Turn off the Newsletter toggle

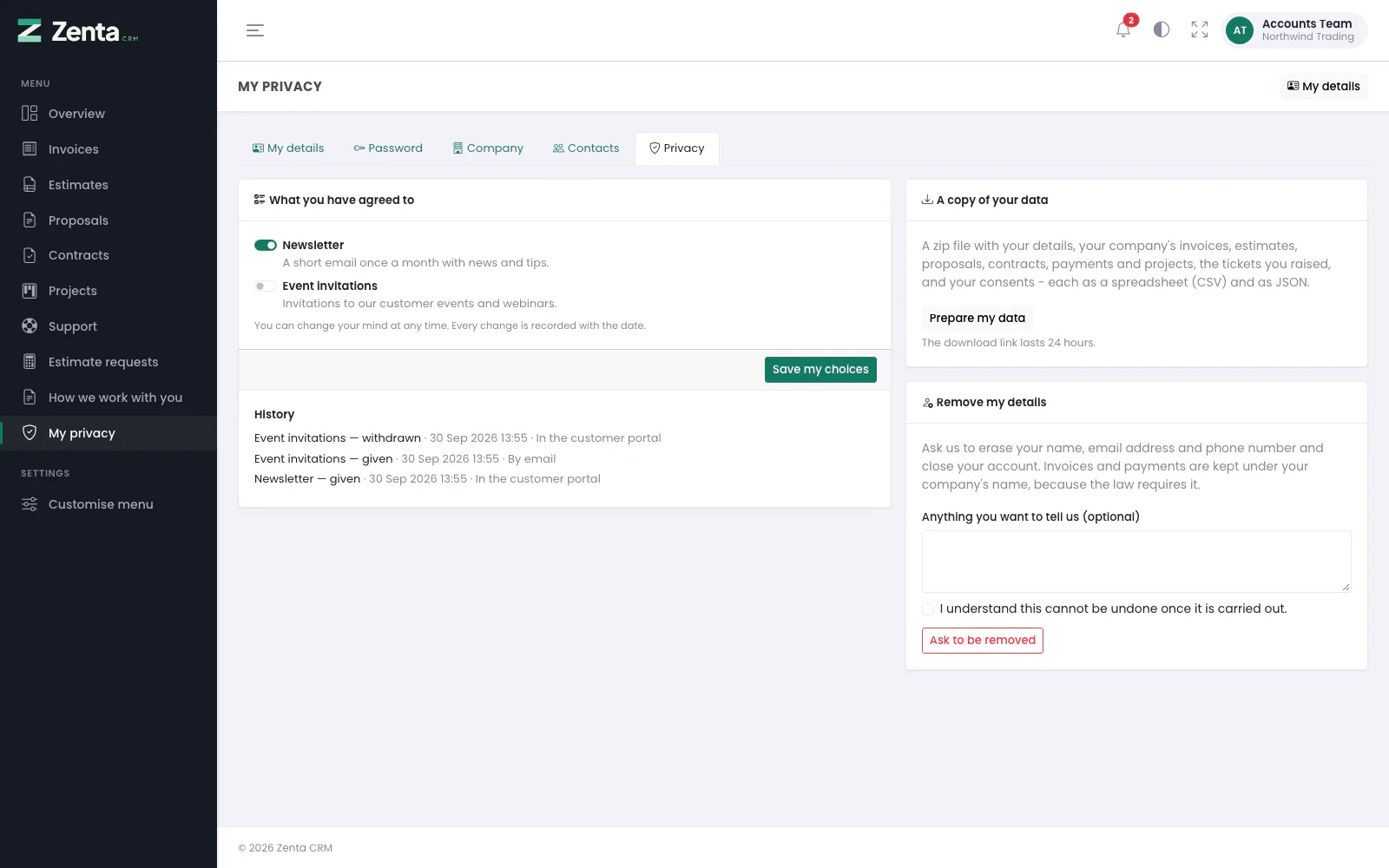(x=266, y=246)
